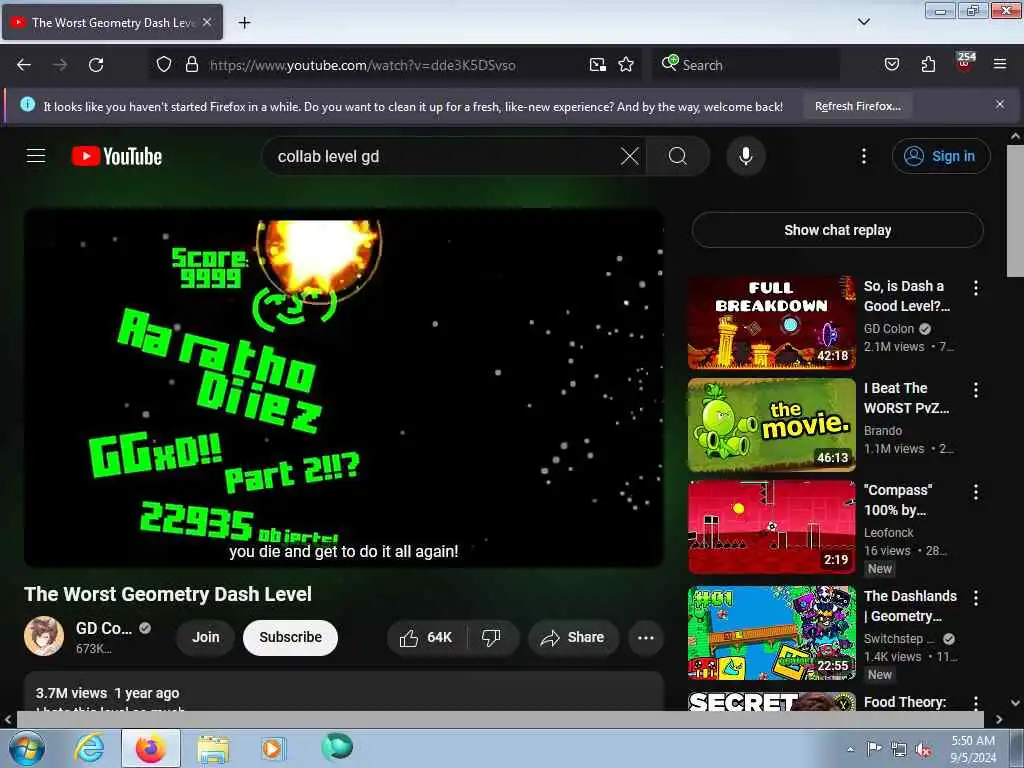Open the Compass 100% video thumbnail

[x=772, y=527]
